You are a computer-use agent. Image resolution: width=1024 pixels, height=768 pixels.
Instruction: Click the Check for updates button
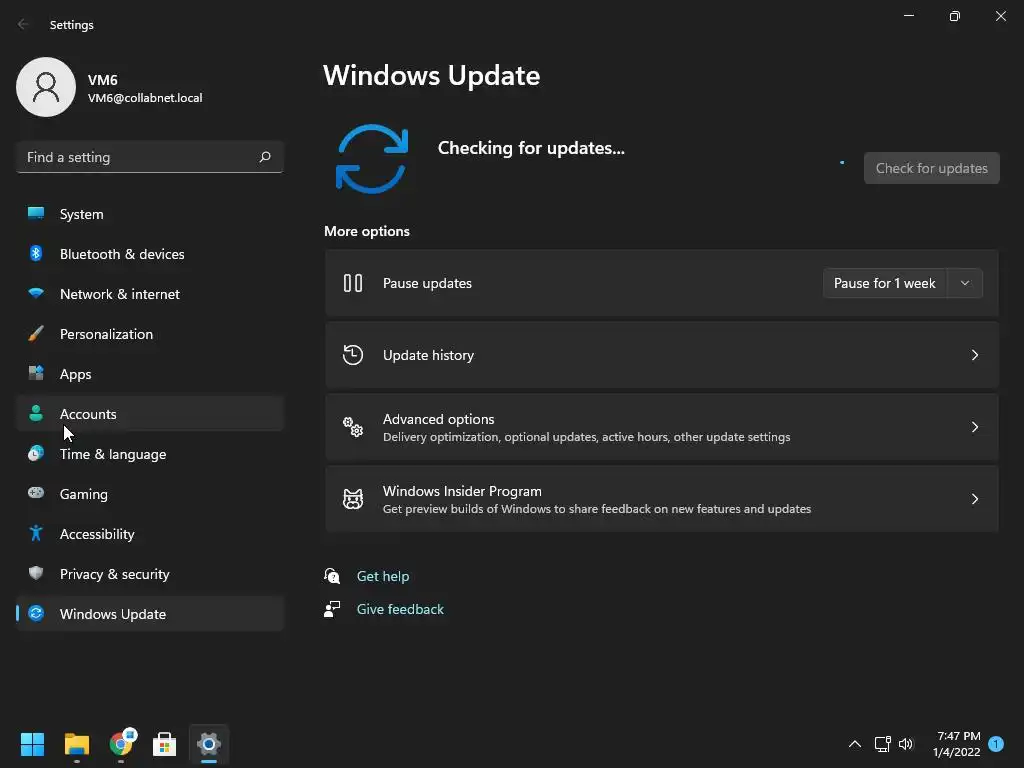point(931,168)
